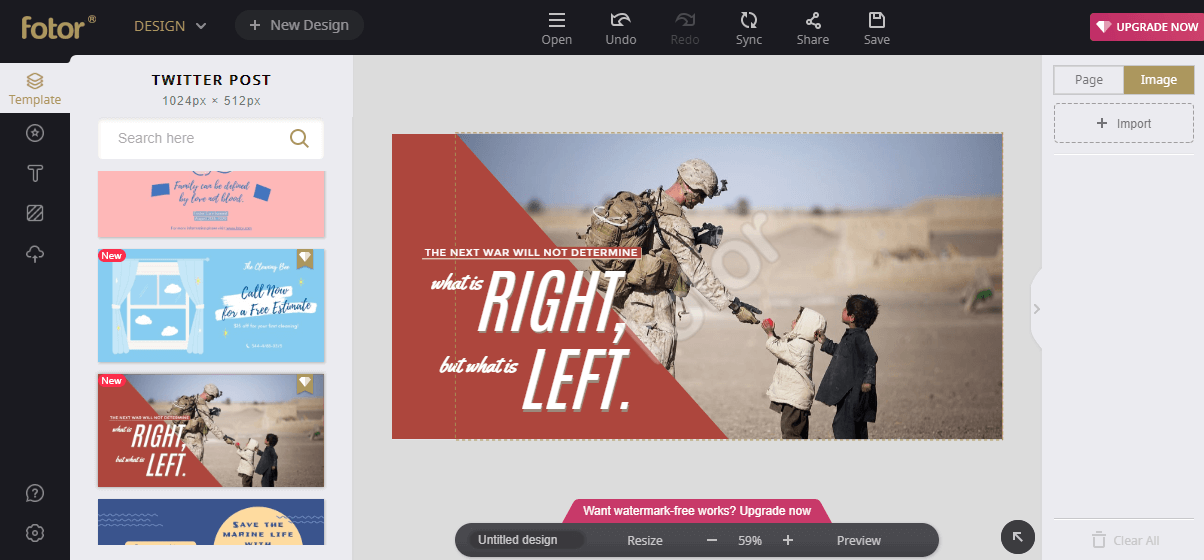Click the watermark-free Upgrade now banner

[x=697, y=510]
